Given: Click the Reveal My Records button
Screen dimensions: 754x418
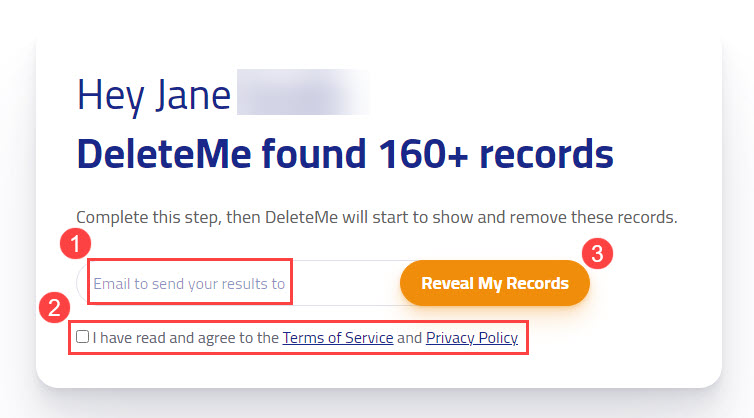Looking at the screenshot, I should 495,283.
